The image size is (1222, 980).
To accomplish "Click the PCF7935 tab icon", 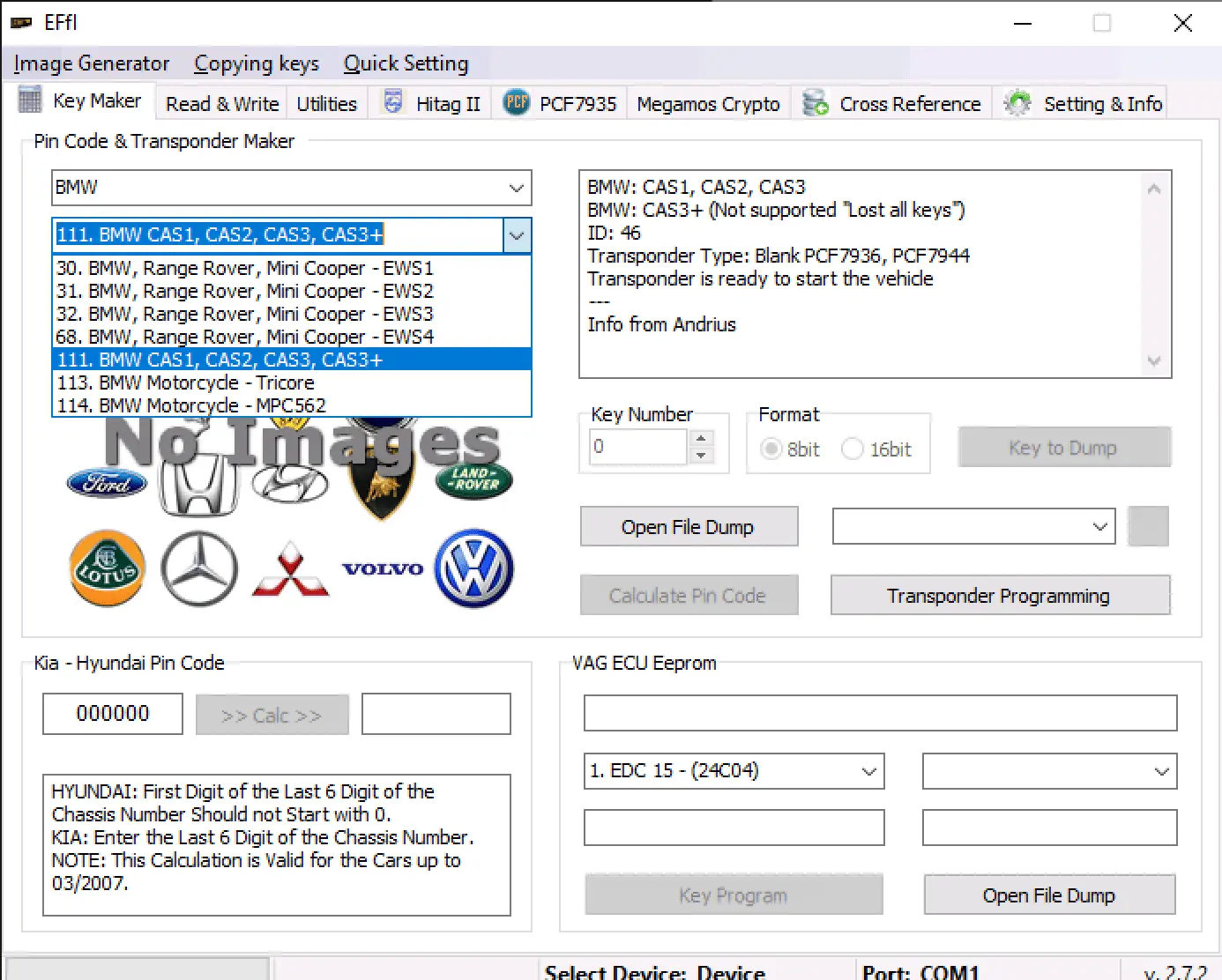I will (516, 102).
